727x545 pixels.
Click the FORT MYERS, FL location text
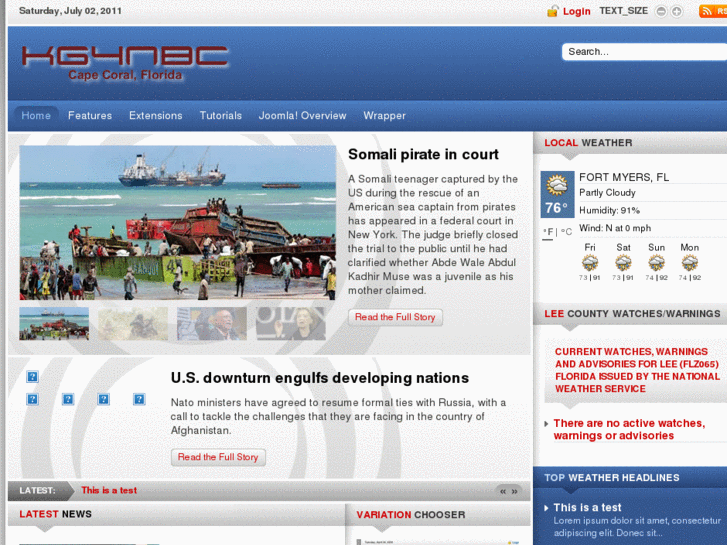pos(624,177)
